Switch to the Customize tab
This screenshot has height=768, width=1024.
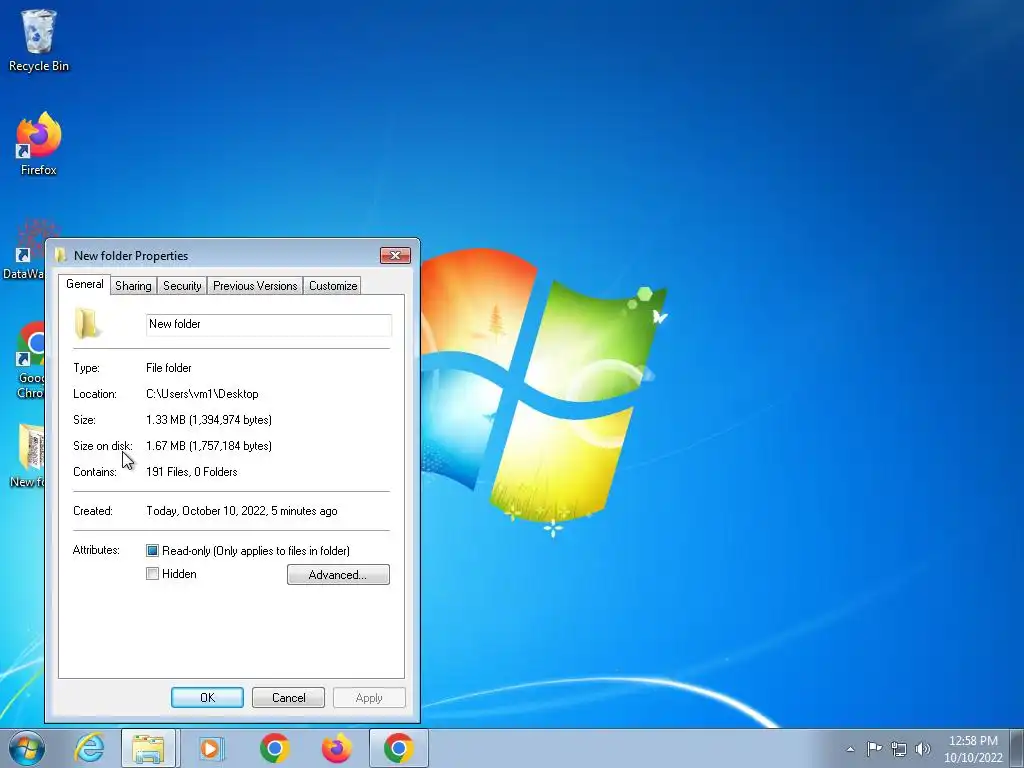click(x=333, y=285)
